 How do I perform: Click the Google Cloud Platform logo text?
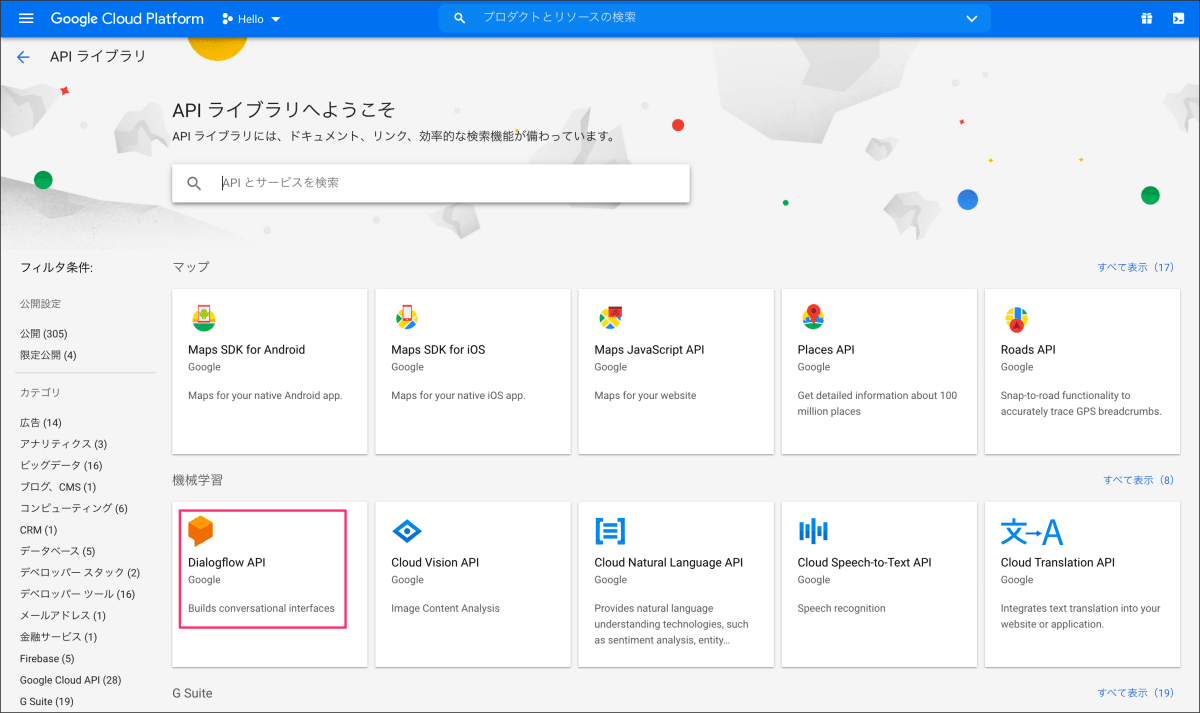coord(127,19)
